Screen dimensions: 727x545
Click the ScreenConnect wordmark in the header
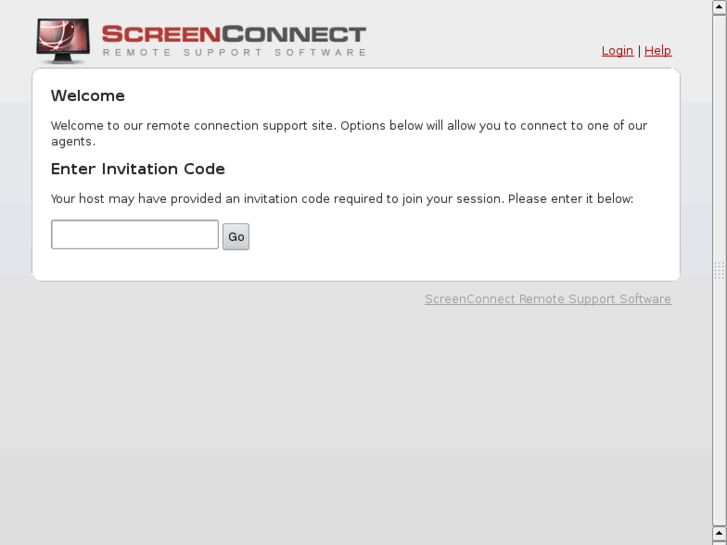click(234, 35)
